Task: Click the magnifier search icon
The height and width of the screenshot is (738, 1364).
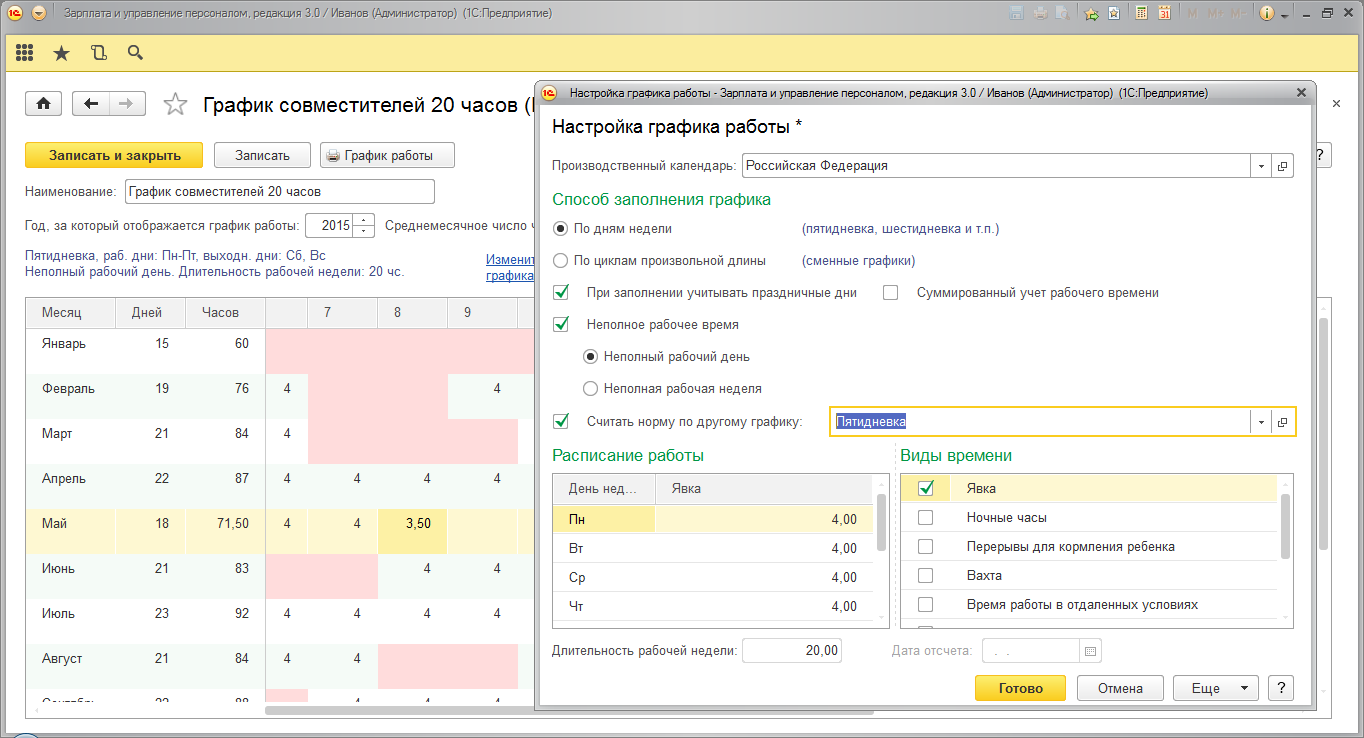Action: coord(135,53)
